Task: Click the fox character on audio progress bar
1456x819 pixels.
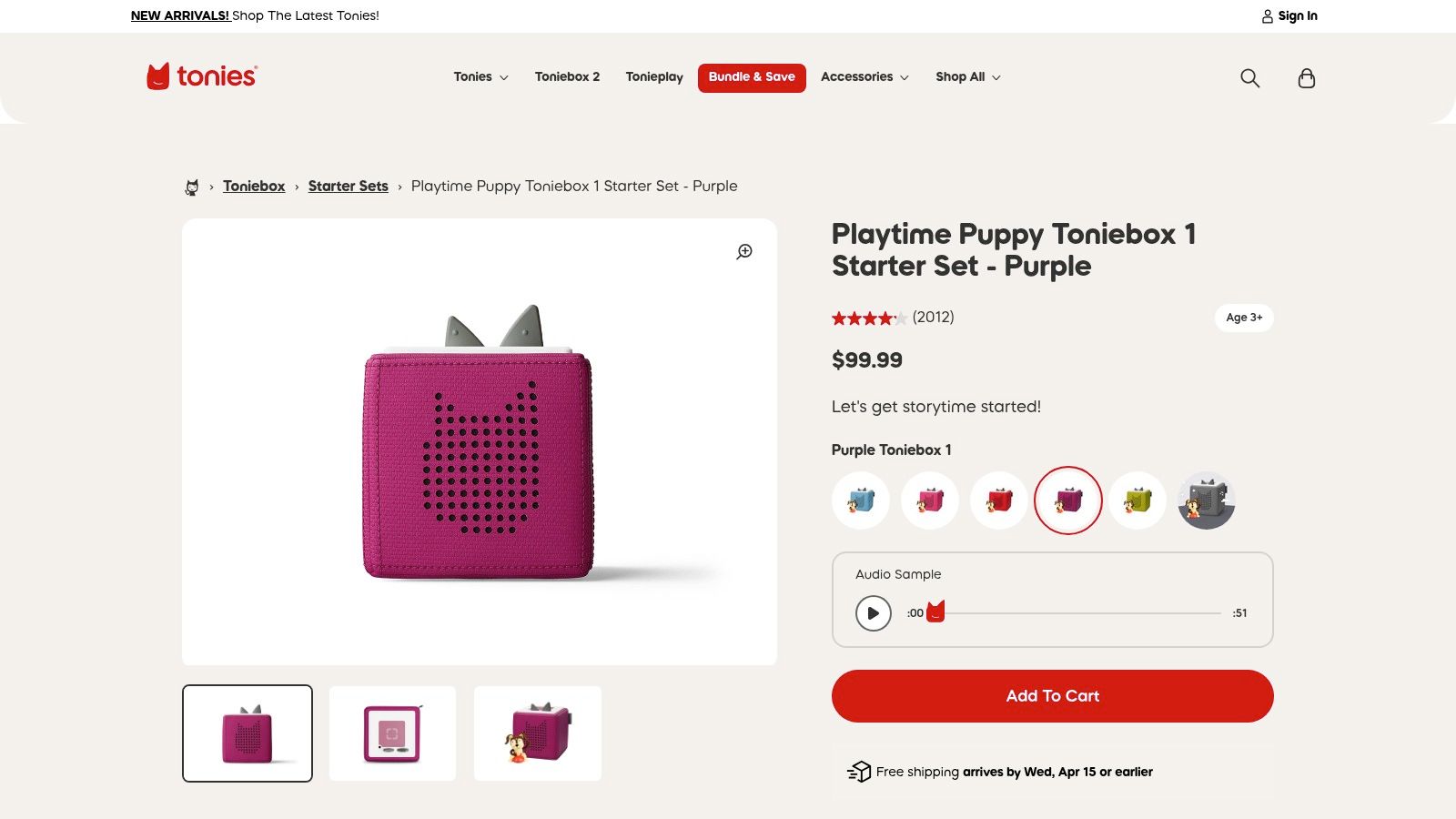Action: pos(937,612)
